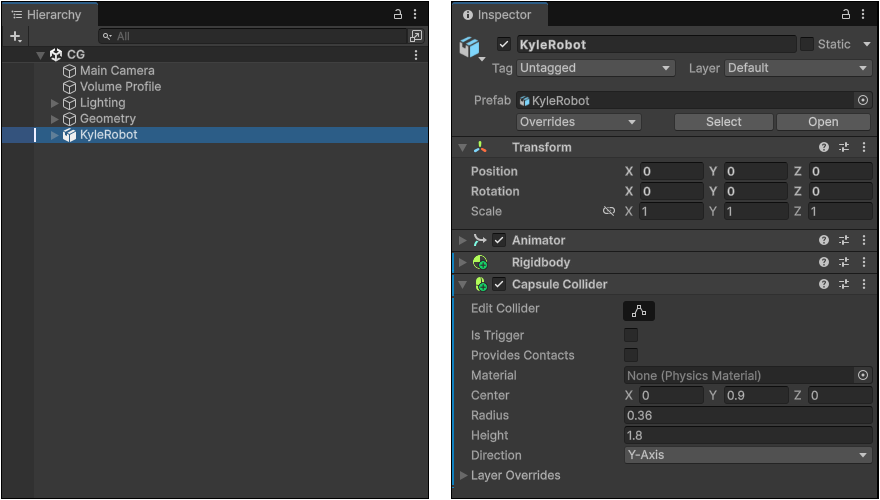Open the Direction Y-Axis dropdown
Screen dimensions: 880x500
(x=748, y=455)
